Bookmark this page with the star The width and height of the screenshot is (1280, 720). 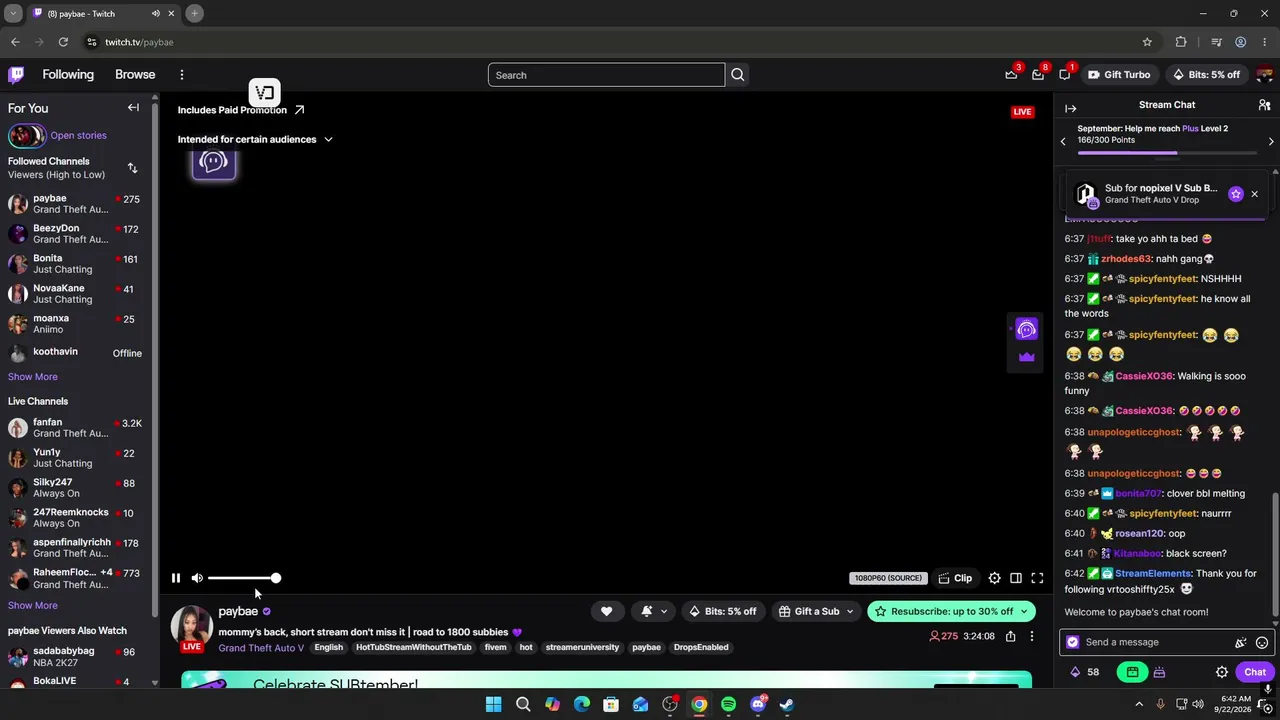(1147, 42)
